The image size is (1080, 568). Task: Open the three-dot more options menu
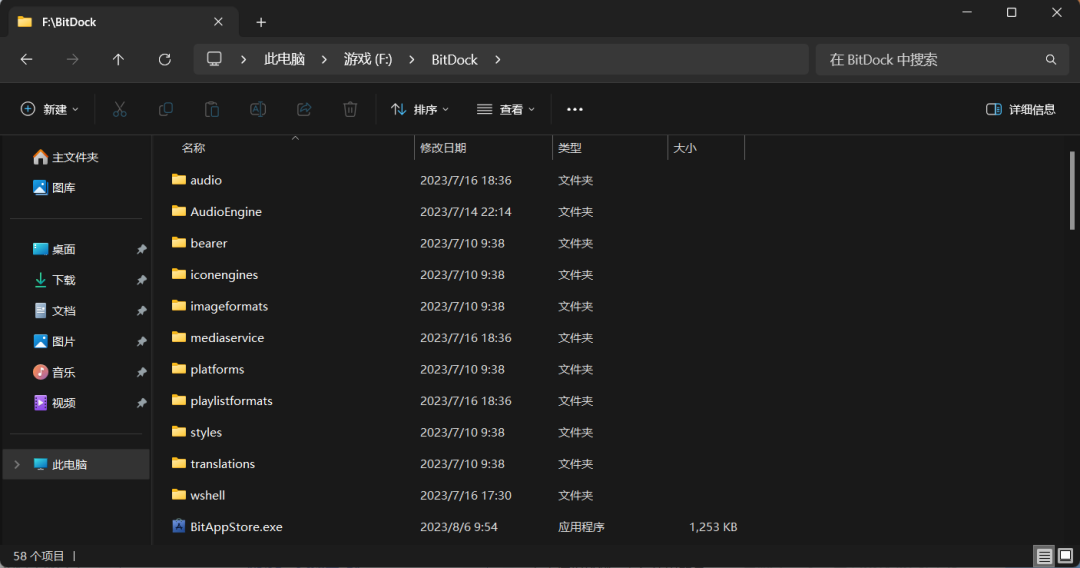[574, 109]
